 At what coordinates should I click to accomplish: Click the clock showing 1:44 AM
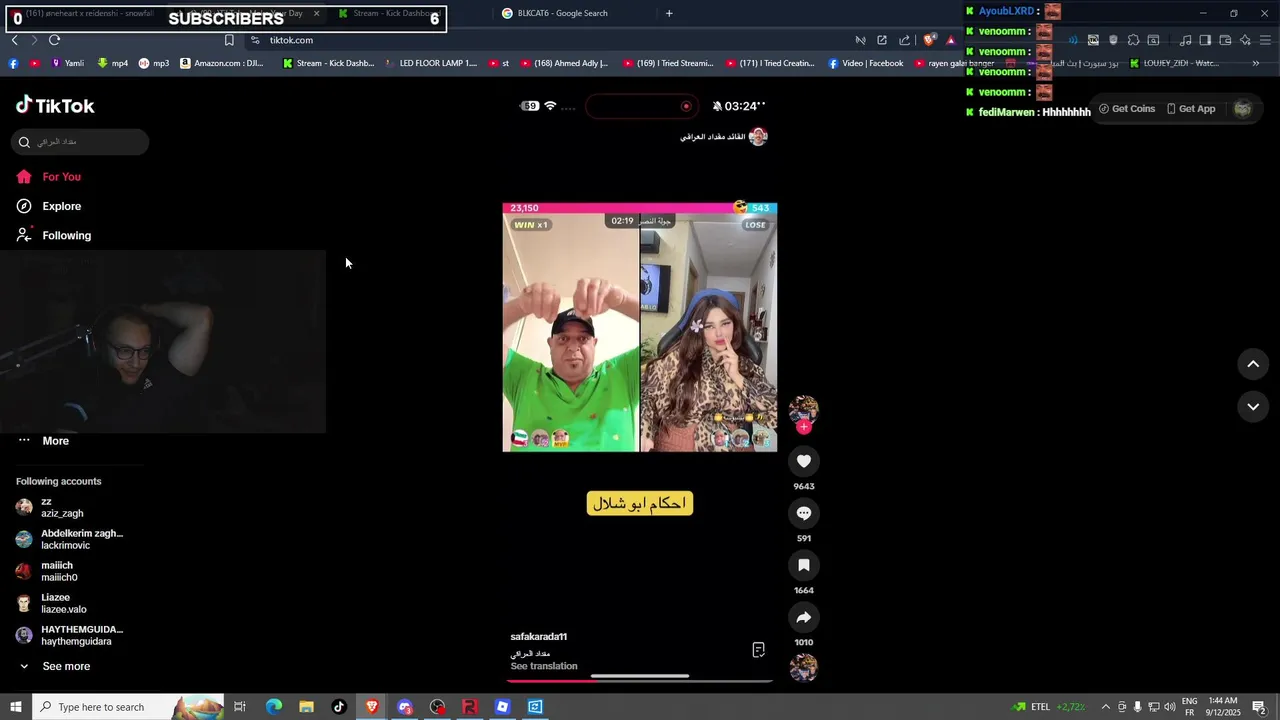(x=1224, y=707)
